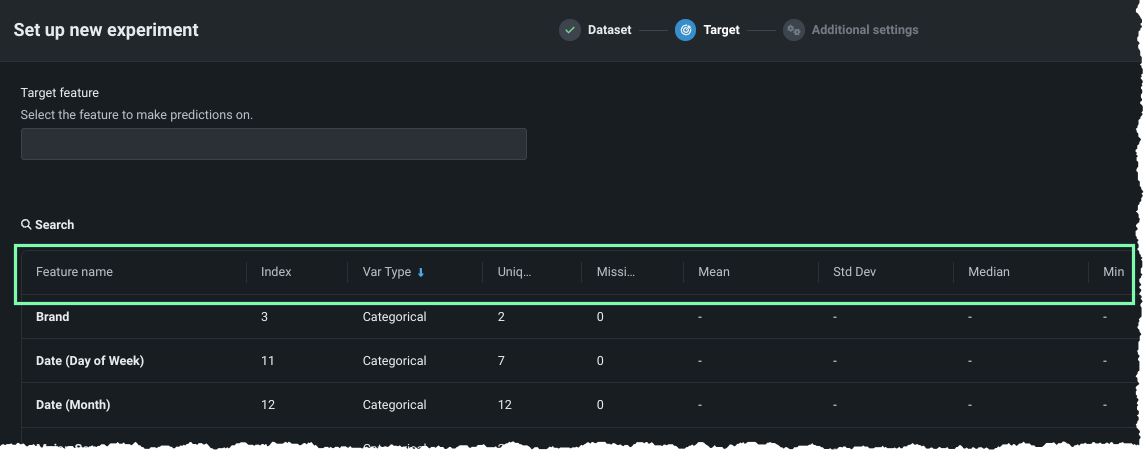Click the Missing column header
The height and width of the screenshot is (450, 1144).
point(615,272)
